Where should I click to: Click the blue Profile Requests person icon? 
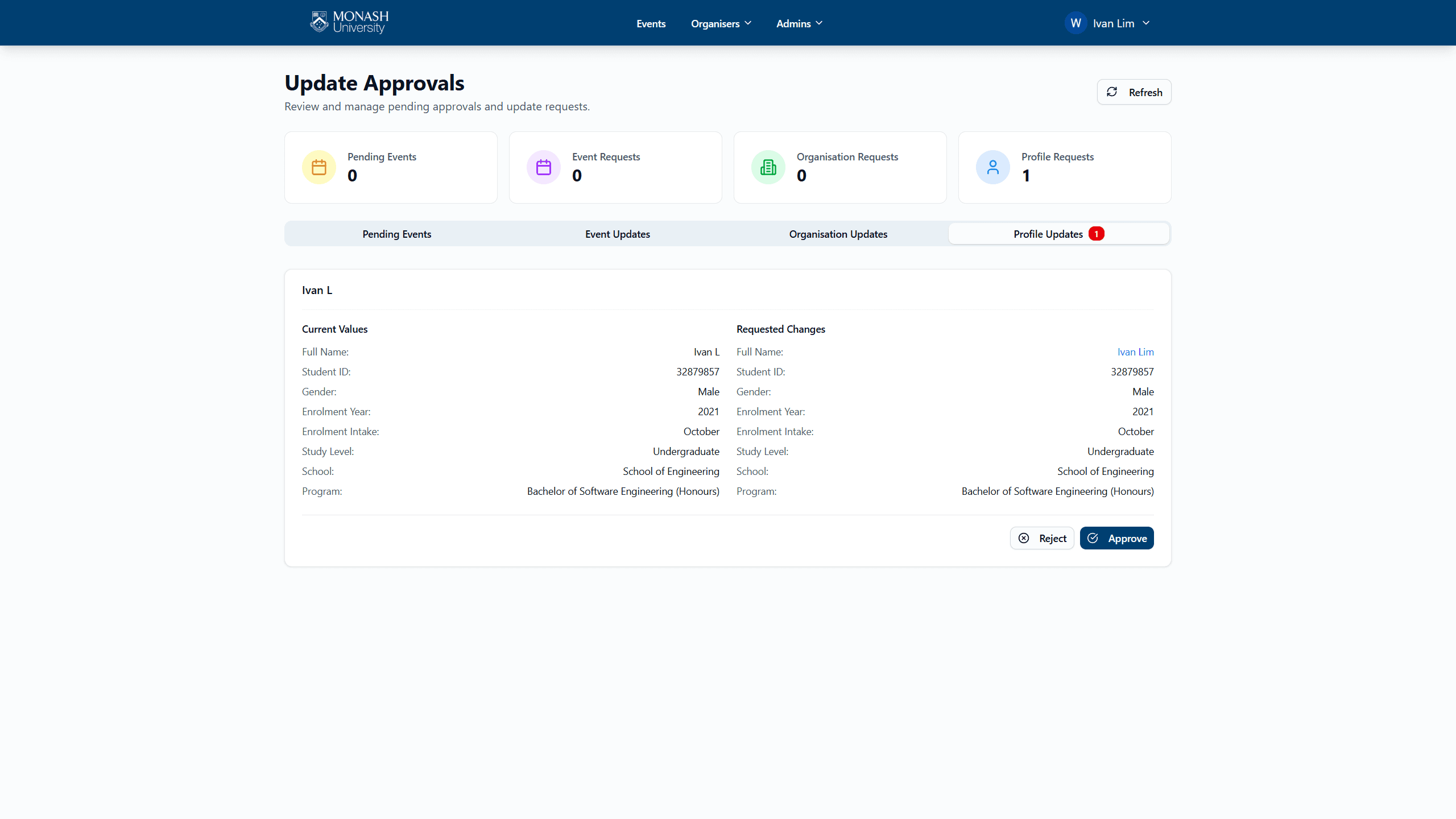click(993, 167)
